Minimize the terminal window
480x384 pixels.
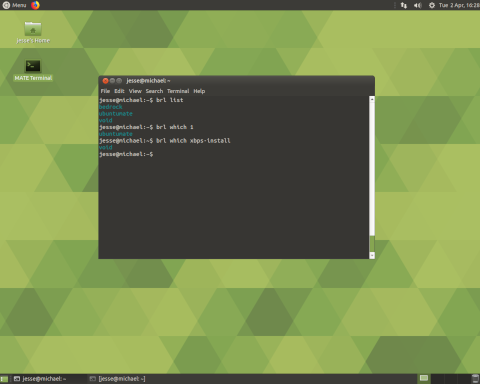pyautogui.click(x=112, y=81)
